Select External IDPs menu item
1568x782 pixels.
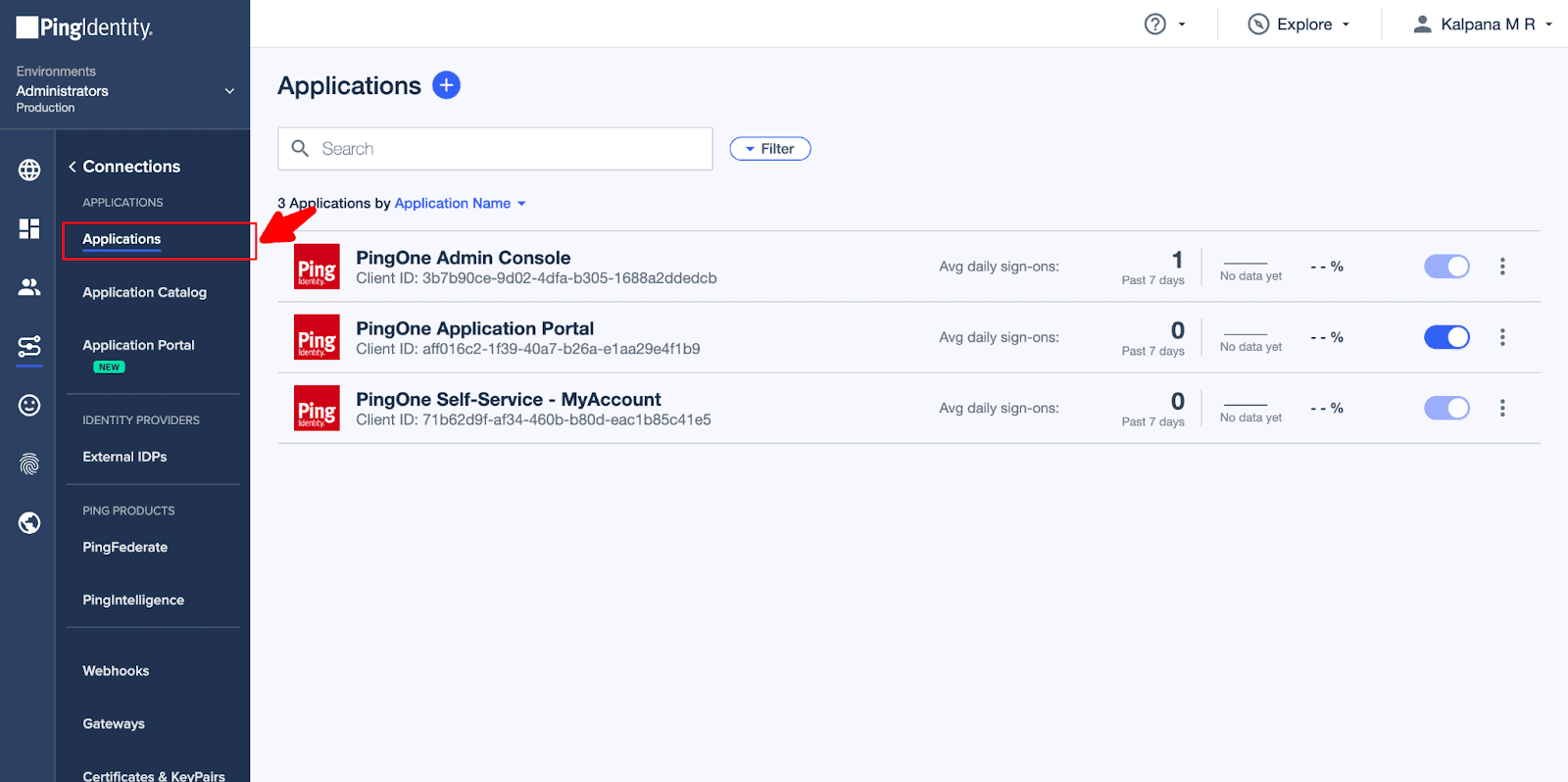(x=124, y=457)
